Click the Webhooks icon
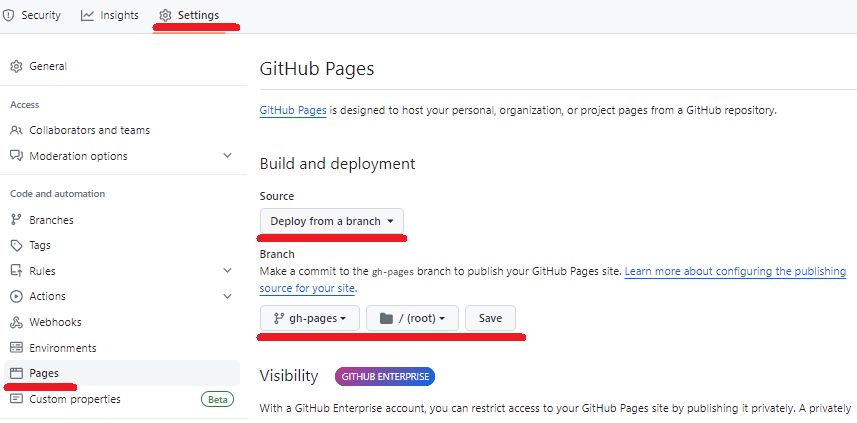The image size is (857, 423). [x=16, y=322]
